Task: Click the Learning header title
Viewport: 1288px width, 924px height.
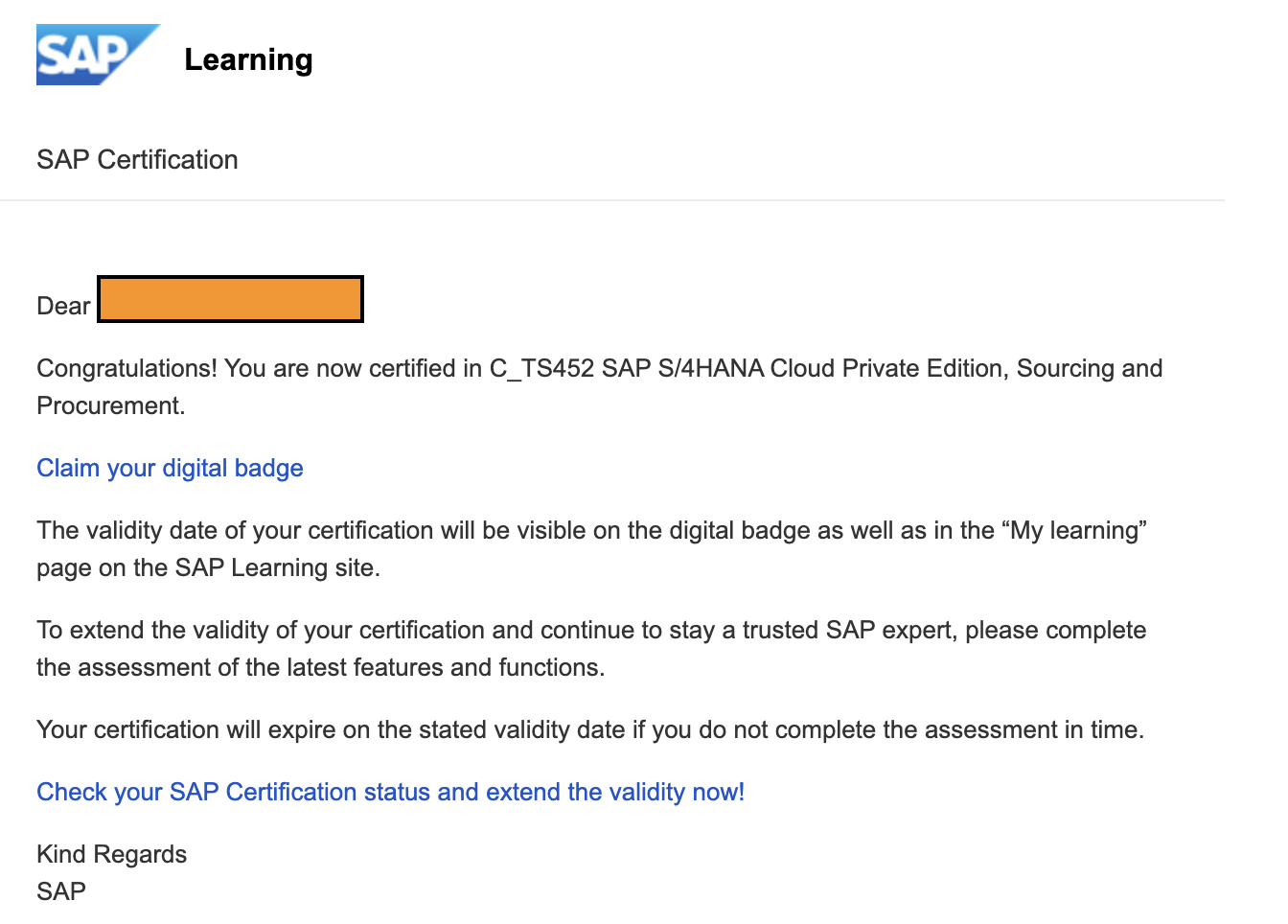Action: click(248, 59)
